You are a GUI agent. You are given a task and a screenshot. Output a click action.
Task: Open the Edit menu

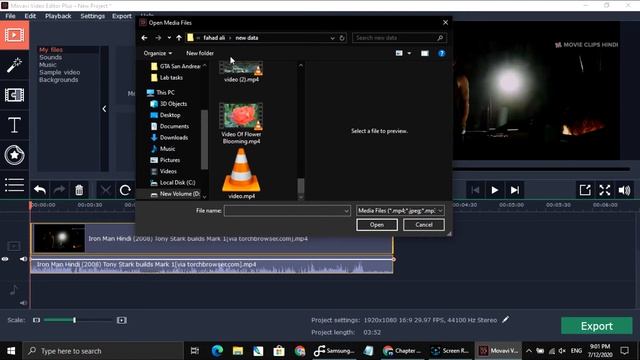[x=30, y=16]
